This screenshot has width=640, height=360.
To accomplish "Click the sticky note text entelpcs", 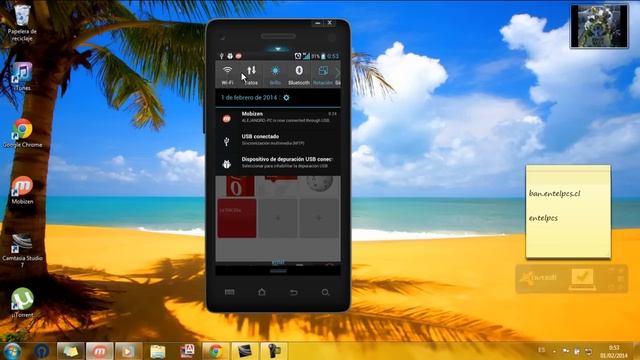I will (543, 218).
